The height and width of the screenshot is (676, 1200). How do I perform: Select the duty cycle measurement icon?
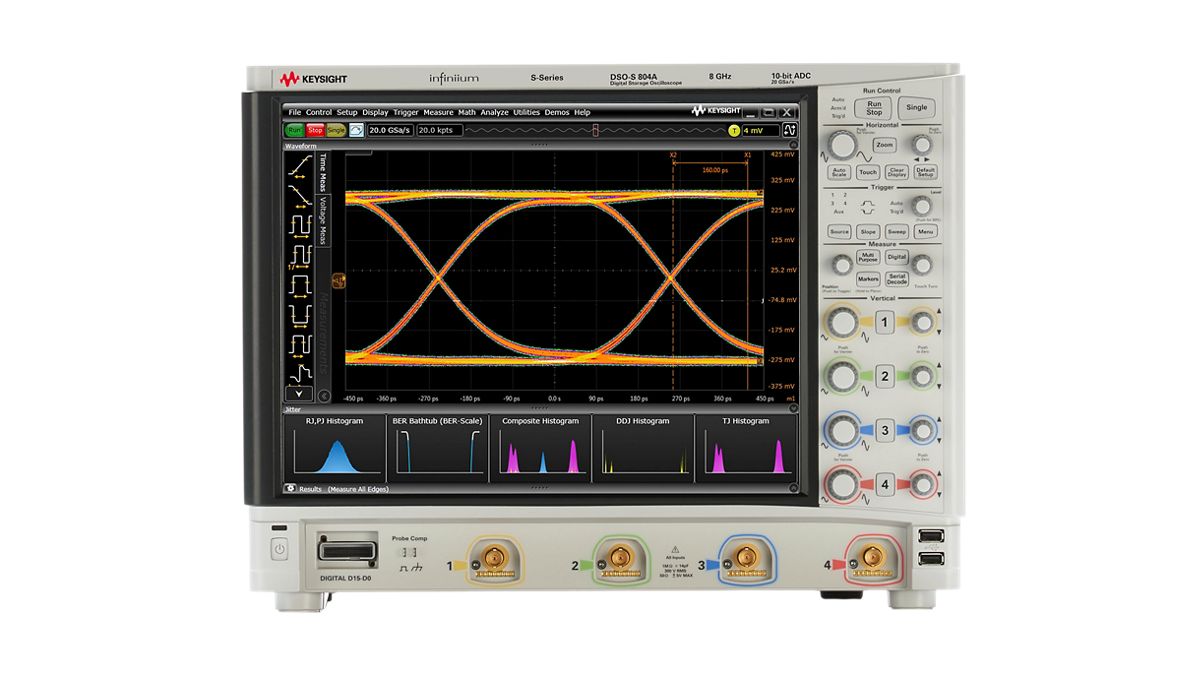[x=299, y=345]
